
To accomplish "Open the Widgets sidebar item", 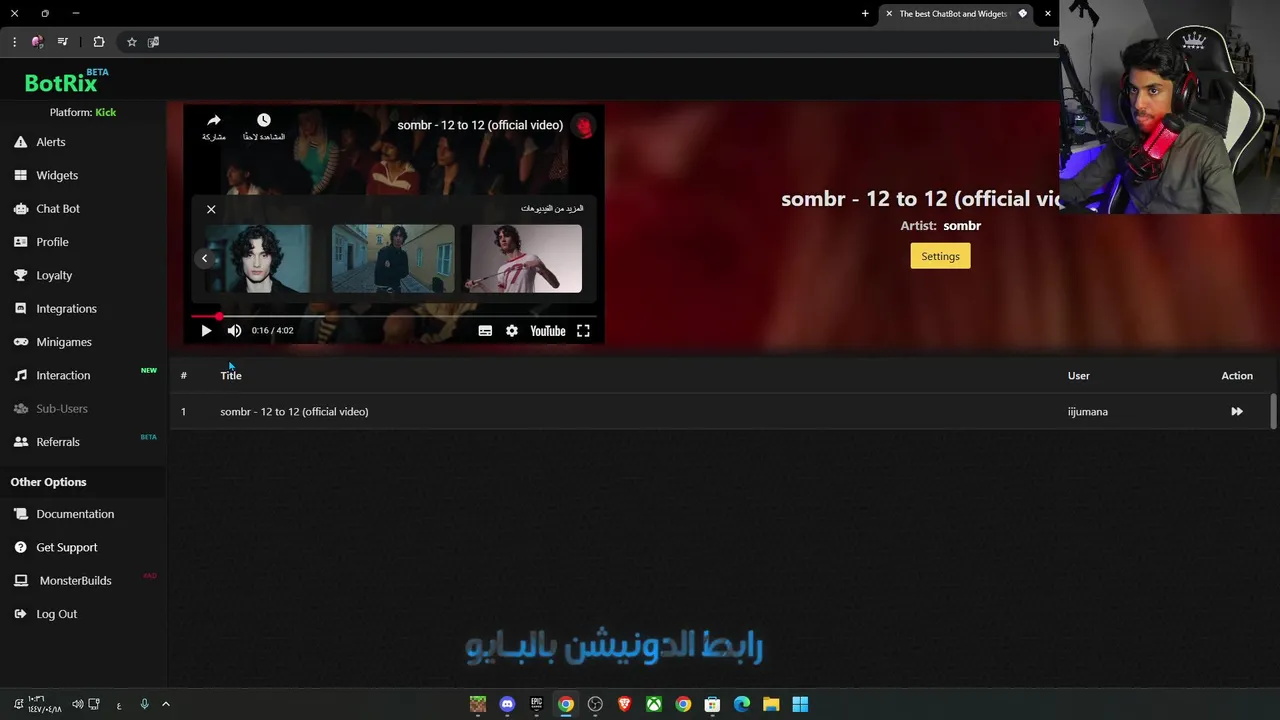I will 57,175.
